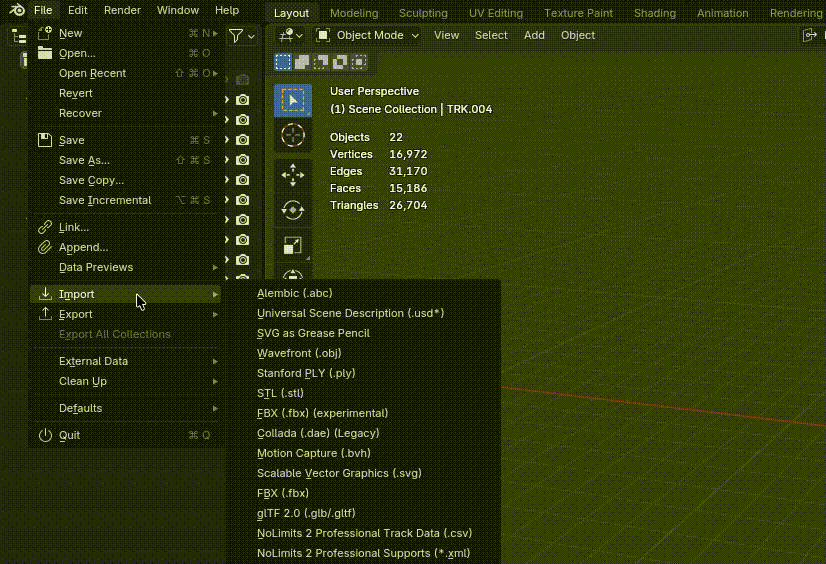Viewport: 826px width, 564px height.
Task: Click Save As in File menu
Action: pos(84,160)
